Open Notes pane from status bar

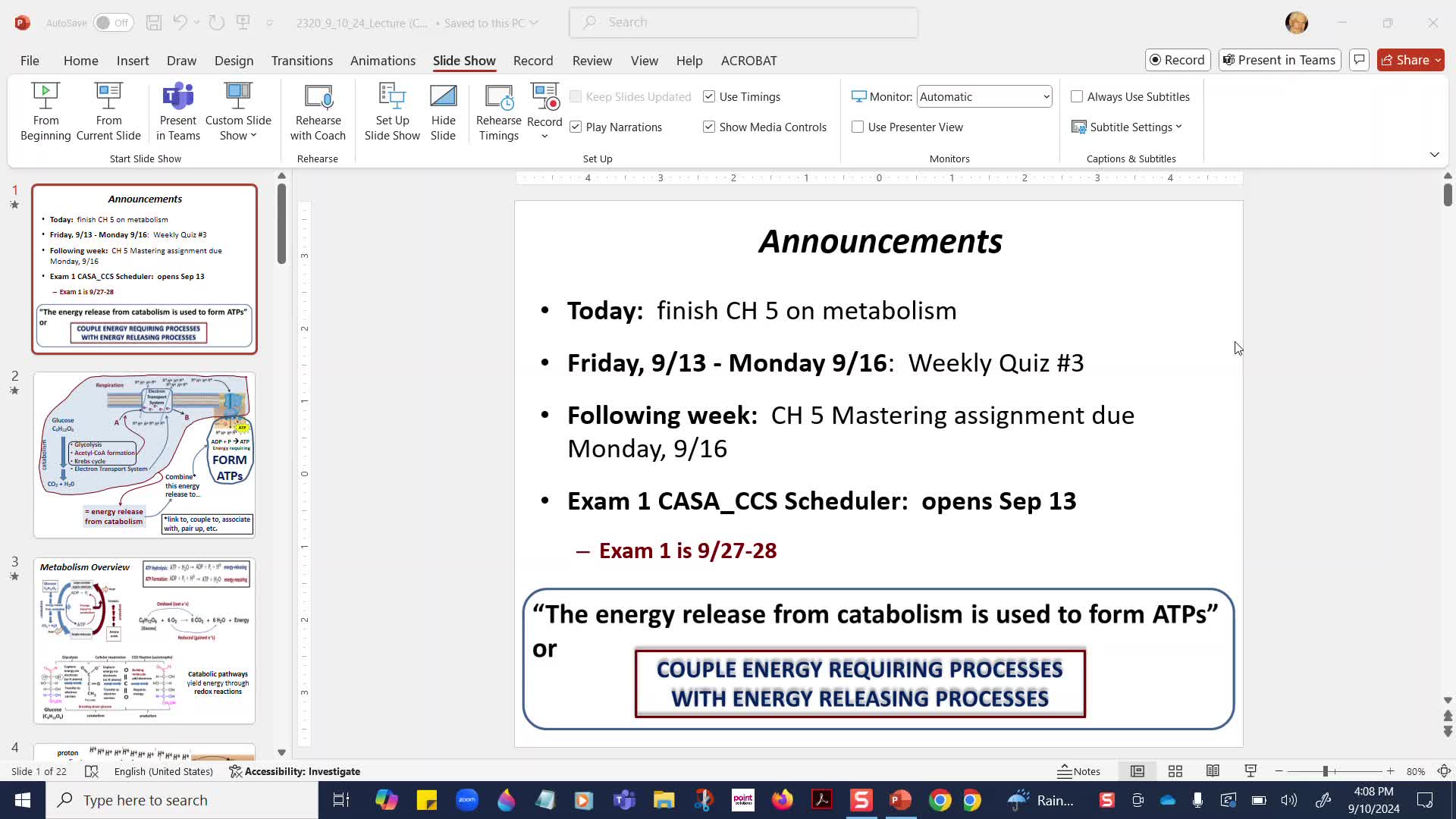click(1079, 771)
